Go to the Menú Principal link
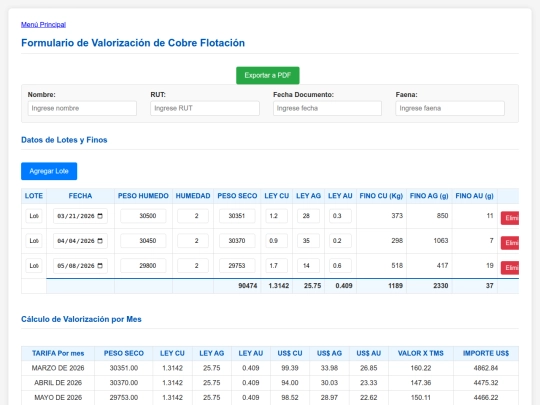This screenshot has height=405, width=540. click(x=43, y=24)
